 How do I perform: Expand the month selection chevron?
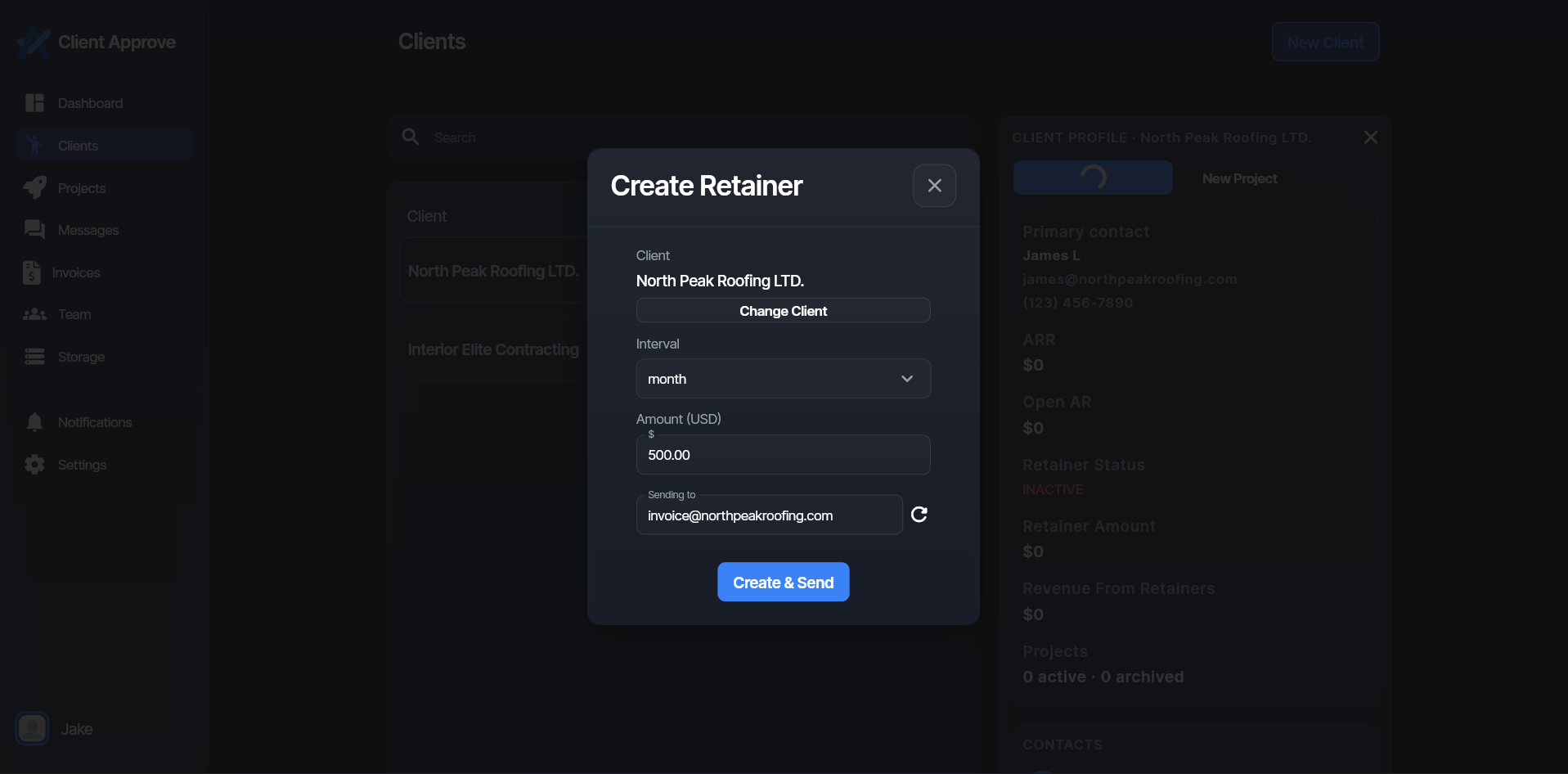click(x=905, y=378)
